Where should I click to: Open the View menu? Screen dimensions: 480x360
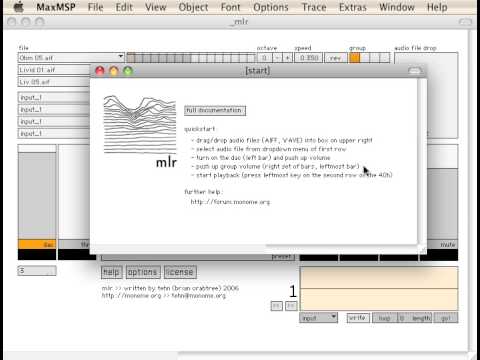coord(155,7)
